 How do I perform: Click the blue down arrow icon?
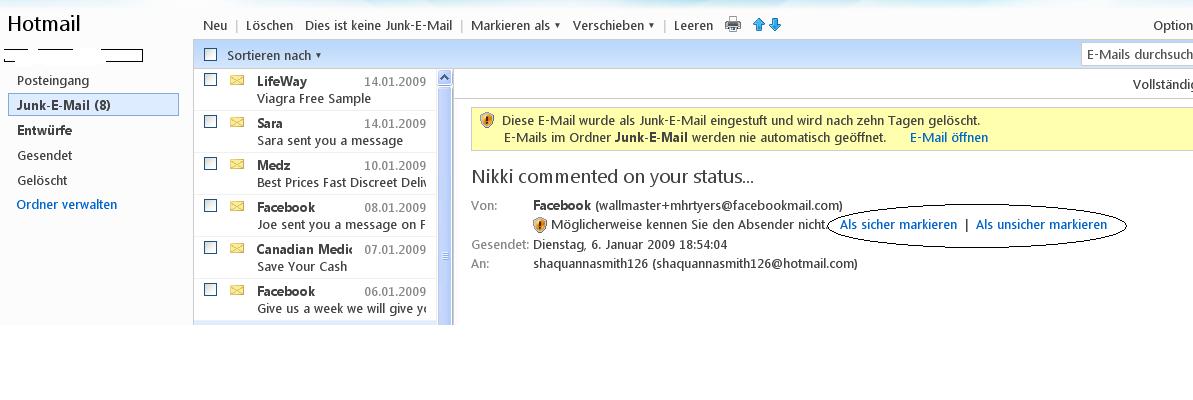[x=775, y=25]
